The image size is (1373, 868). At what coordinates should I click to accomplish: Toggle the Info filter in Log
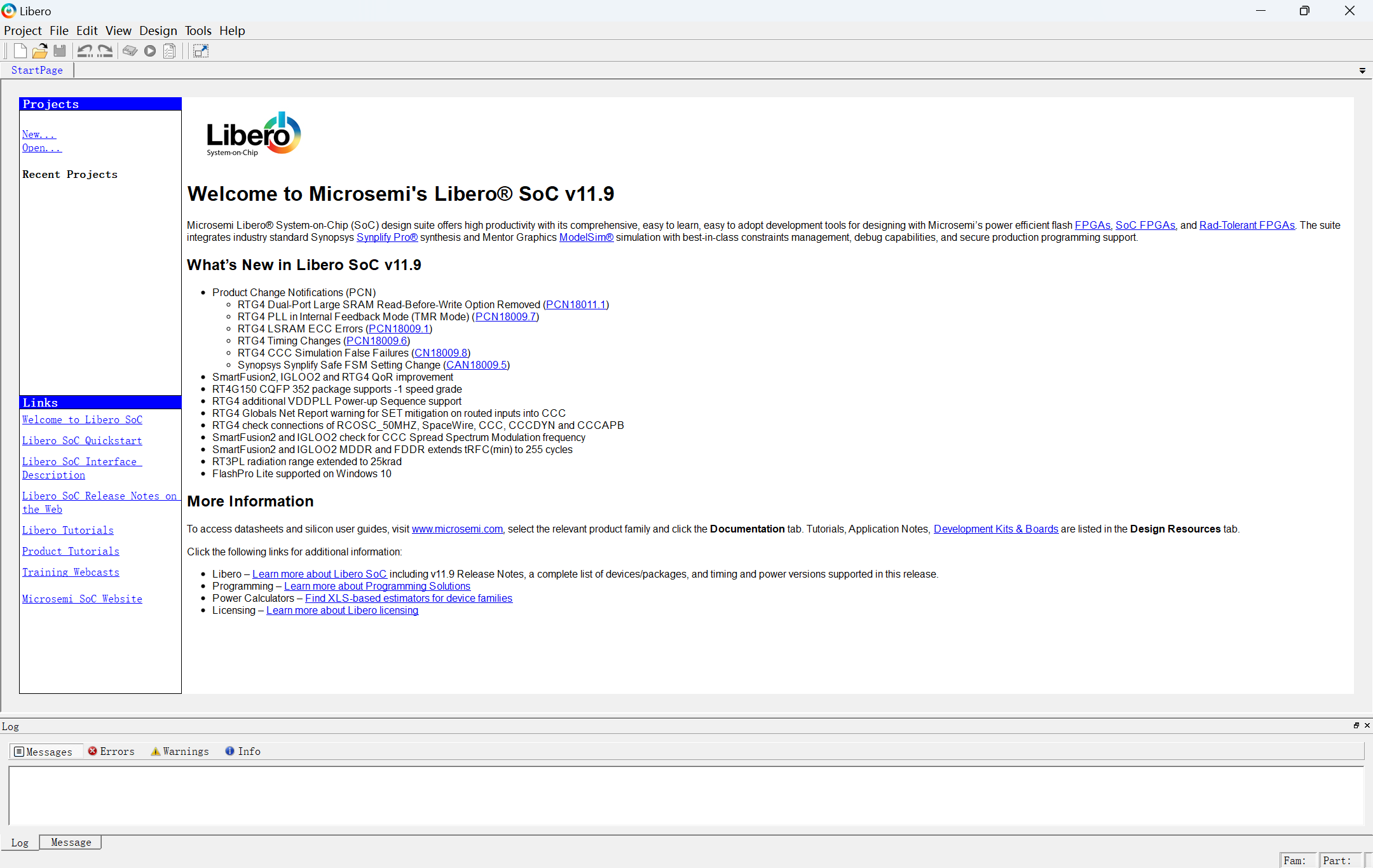(x=243, y=751)
